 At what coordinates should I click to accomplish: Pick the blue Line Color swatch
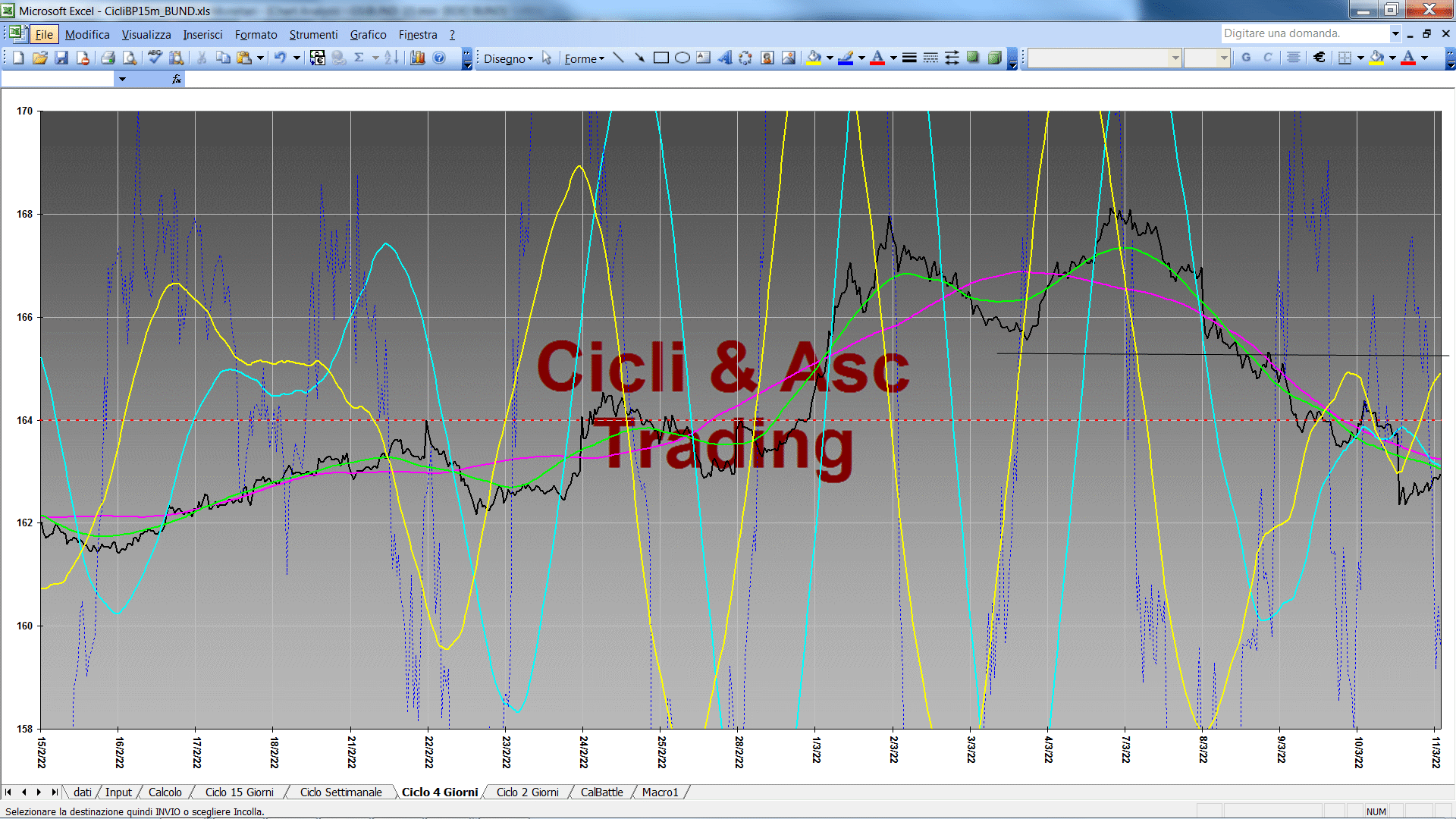click(846, 58)
